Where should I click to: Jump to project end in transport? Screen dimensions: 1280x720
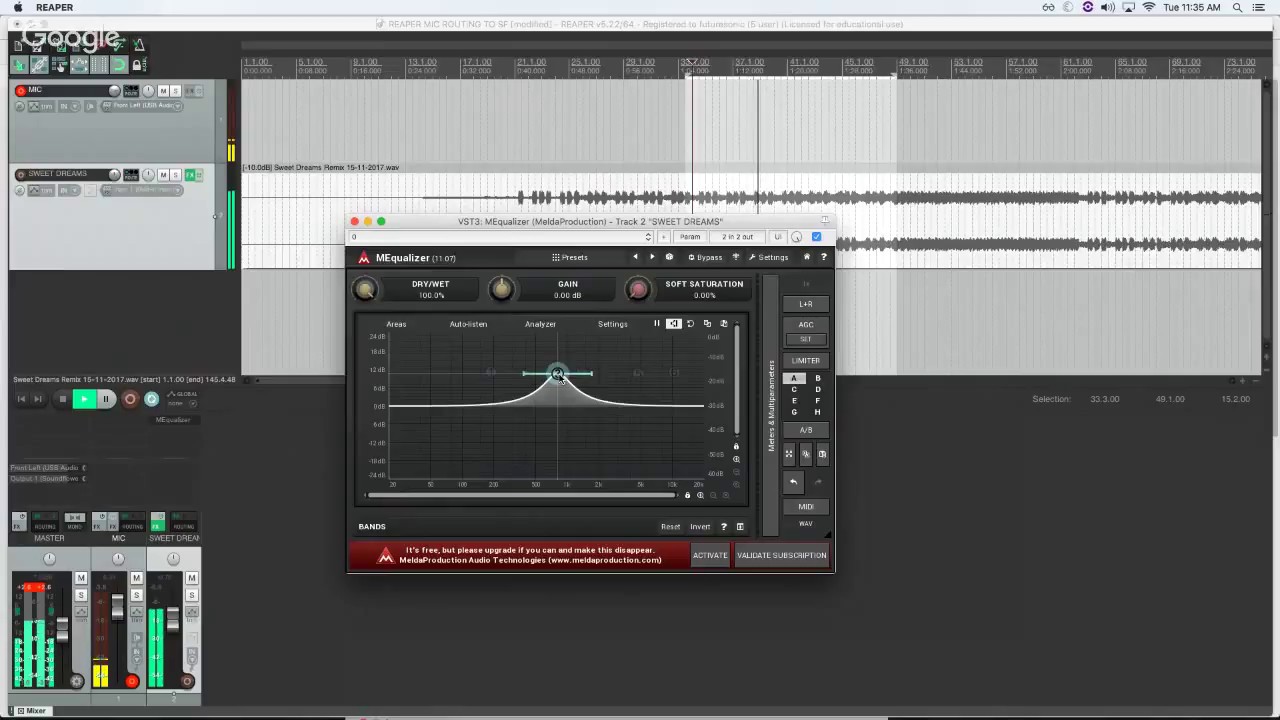point(39,399)
